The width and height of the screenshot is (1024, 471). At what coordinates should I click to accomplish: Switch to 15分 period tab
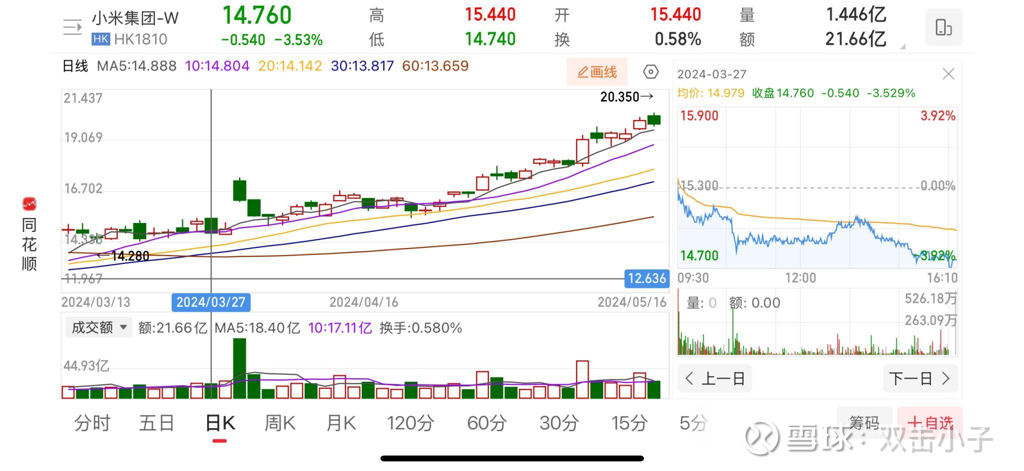630,423
